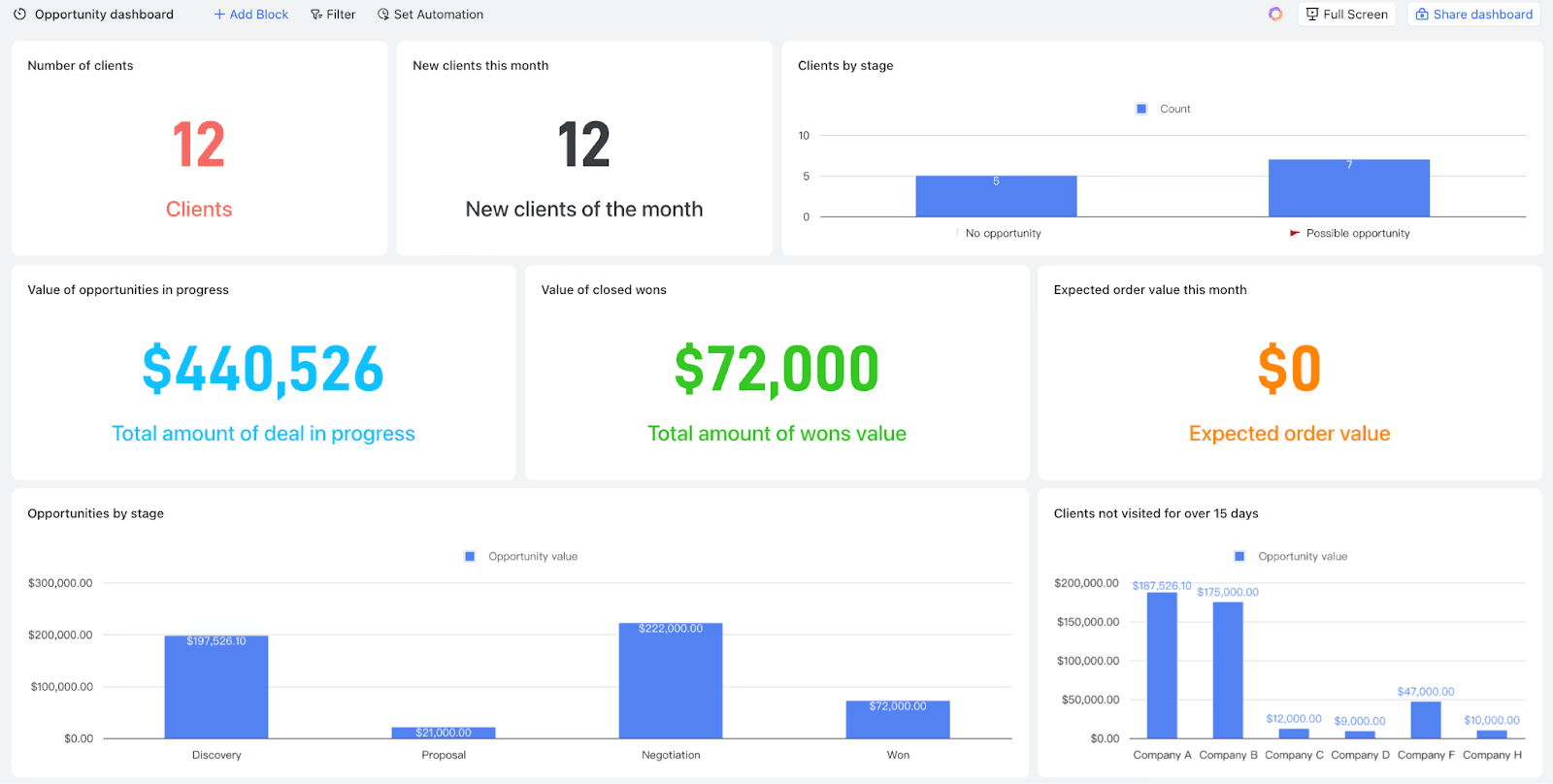Click the Opportunity dashboard title
This screenshot has height=784, width=1553.
[x=104, y=15]
